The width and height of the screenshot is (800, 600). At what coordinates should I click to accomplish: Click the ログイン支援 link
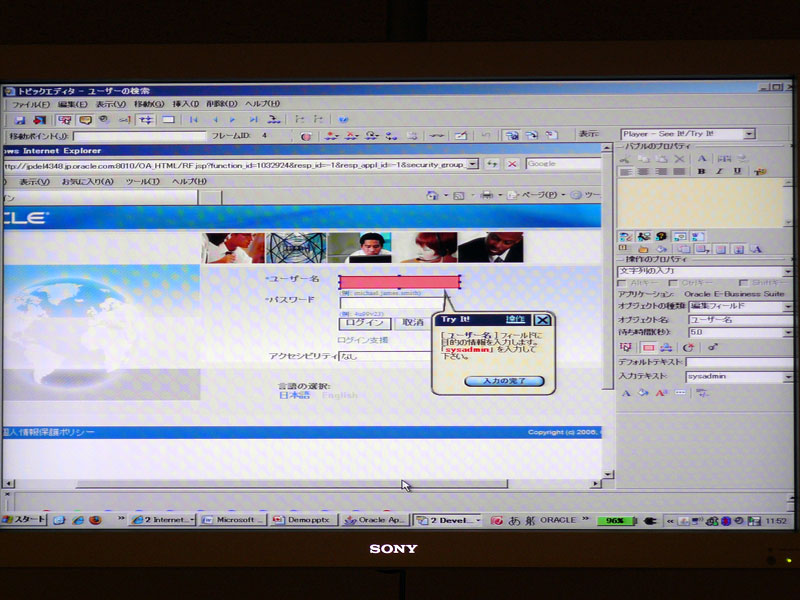pyautogui.click(x=362, y=340)
